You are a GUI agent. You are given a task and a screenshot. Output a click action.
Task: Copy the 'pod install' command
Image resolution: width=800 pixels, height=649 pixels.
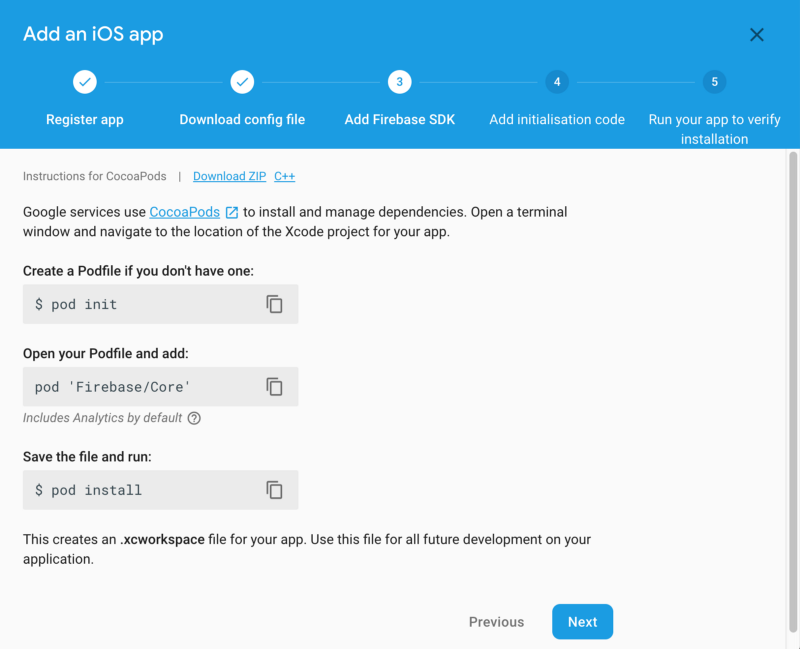point(275,490)
